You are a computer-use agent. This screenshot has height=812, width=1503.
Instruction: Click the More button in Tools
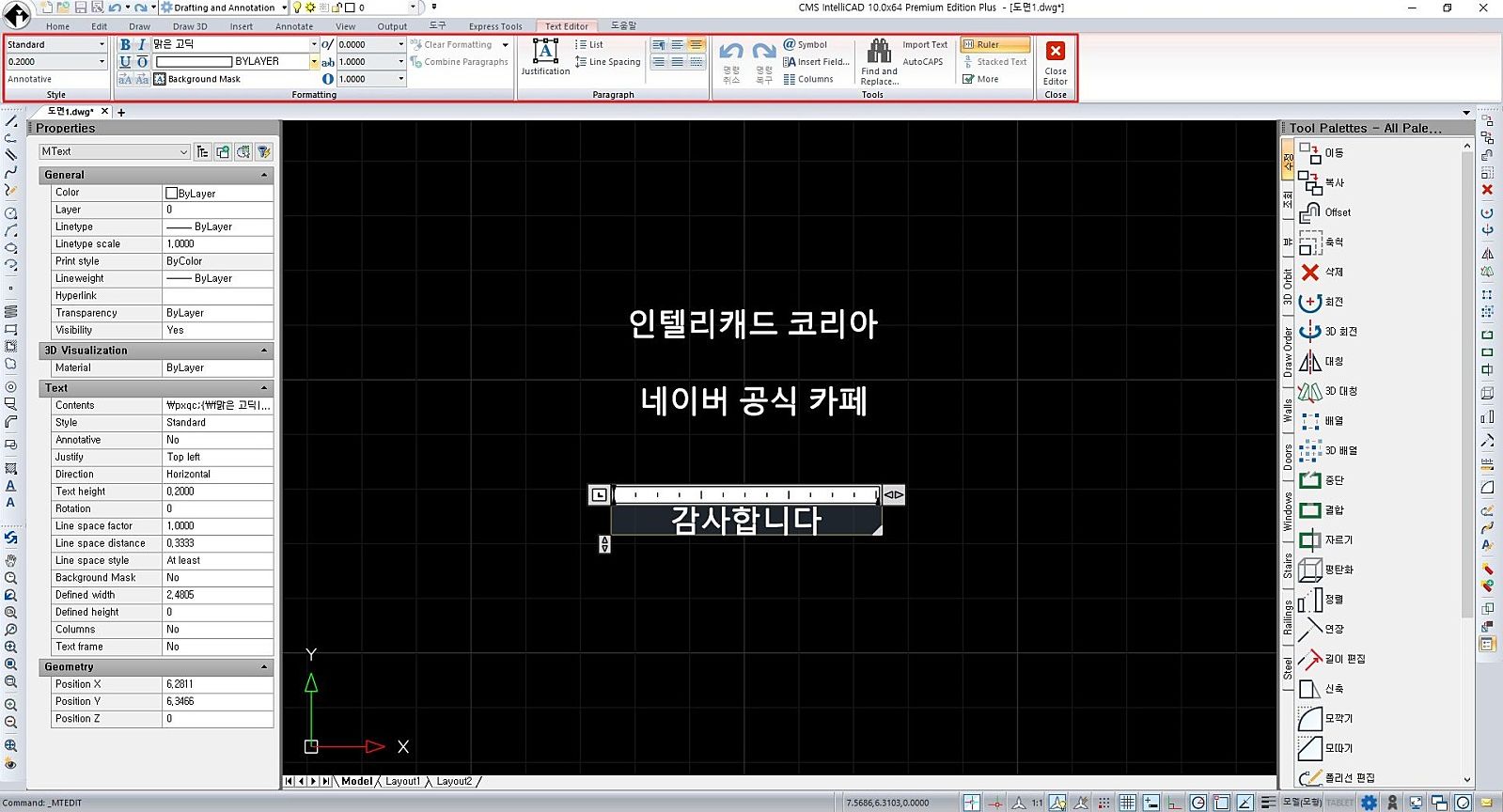[x=980, y=79]
